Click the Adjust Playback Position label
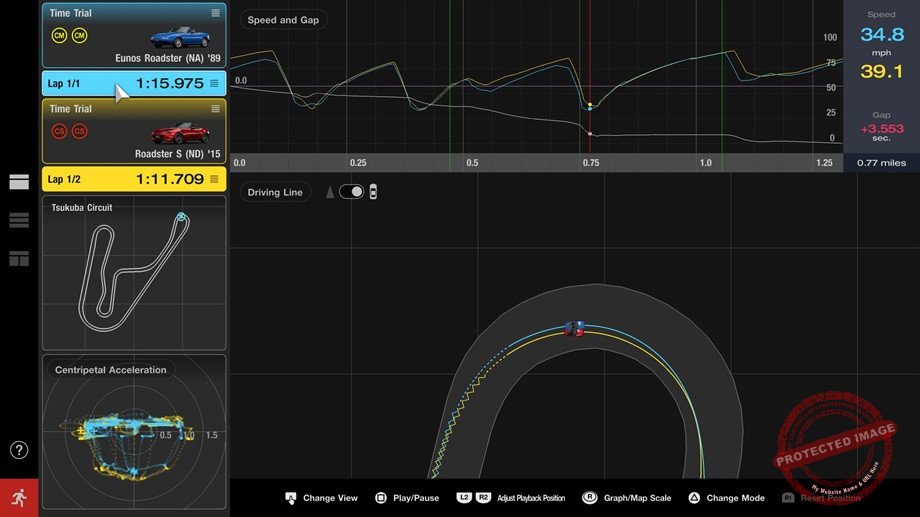Viewport: 920px width, 517px height. pos(531,498)
